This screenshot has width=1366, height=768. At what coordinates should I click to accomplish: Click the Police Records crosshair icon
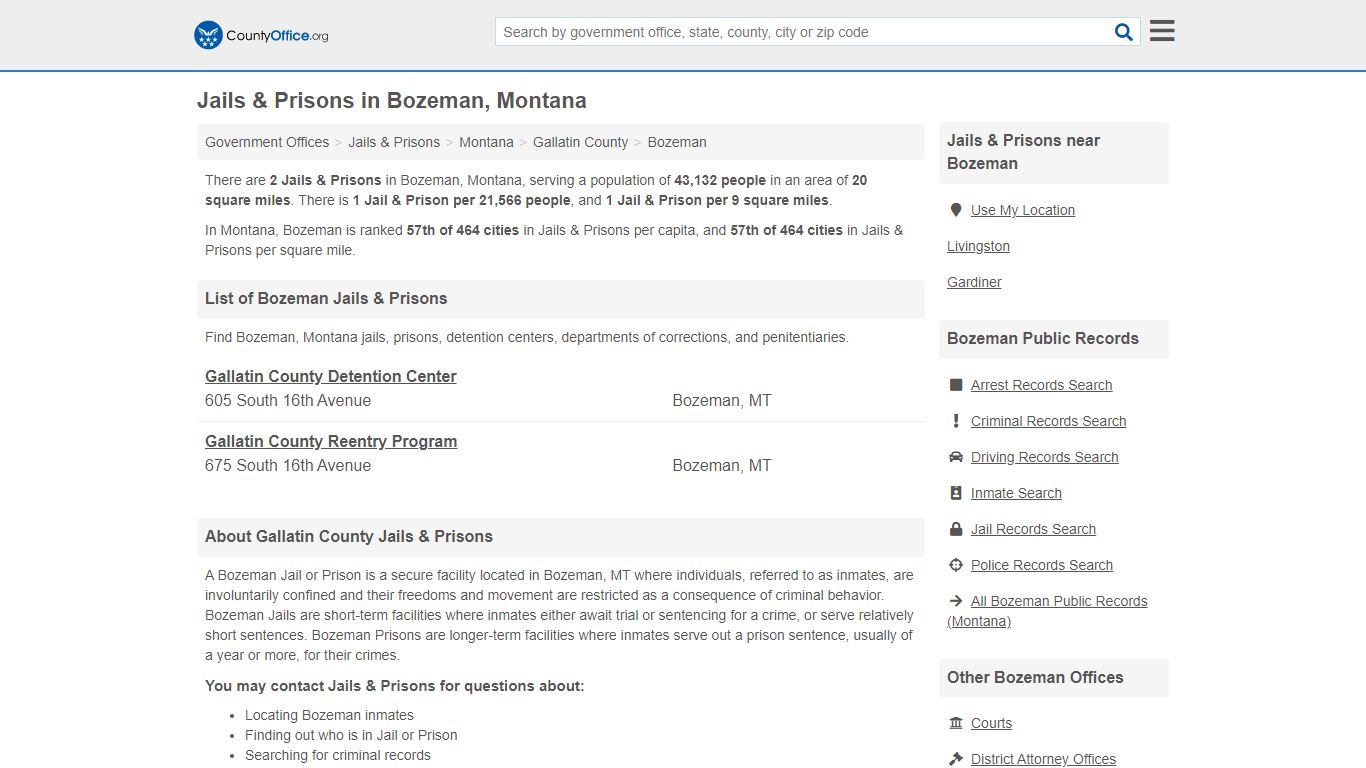coord(956,565)
